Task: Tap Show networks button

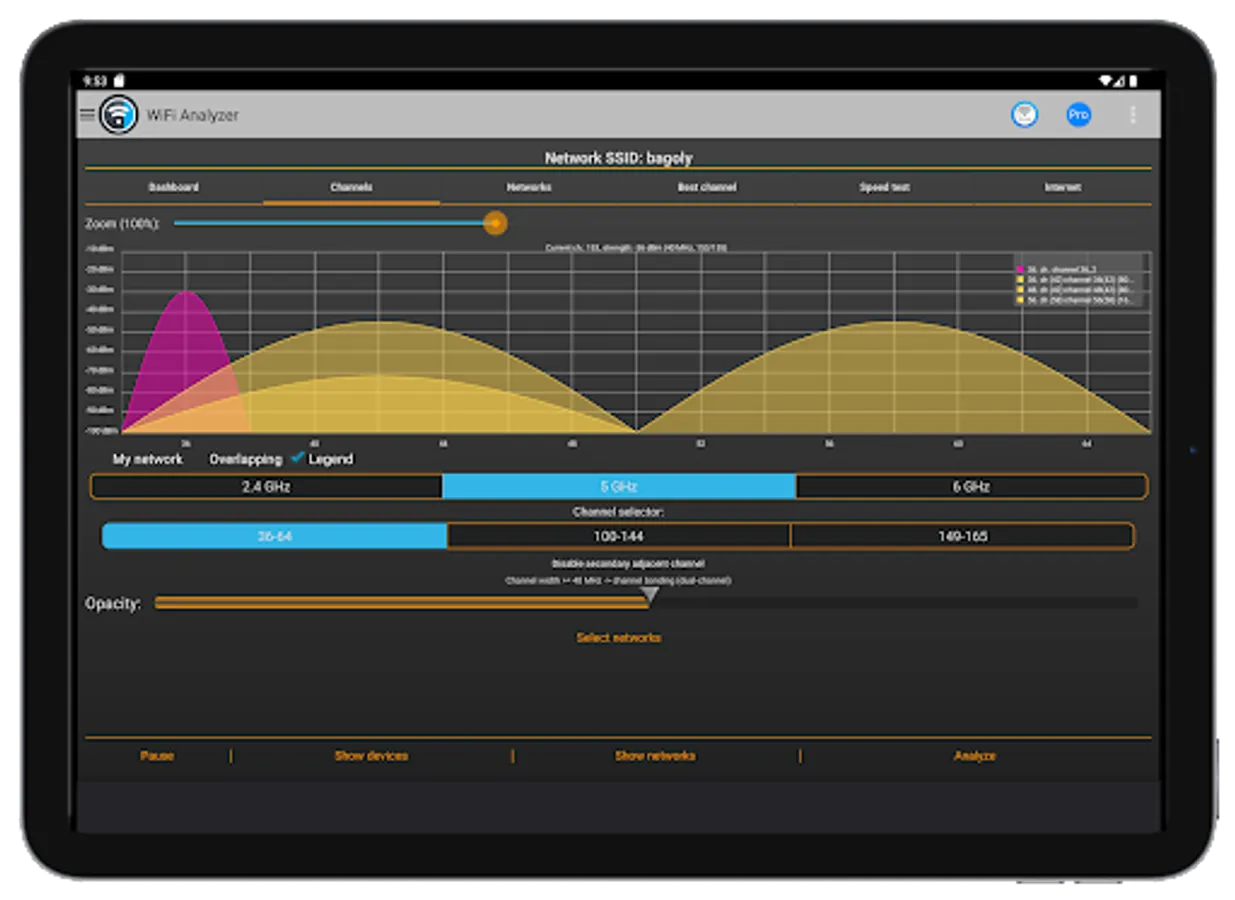Action: pos(655,756)
